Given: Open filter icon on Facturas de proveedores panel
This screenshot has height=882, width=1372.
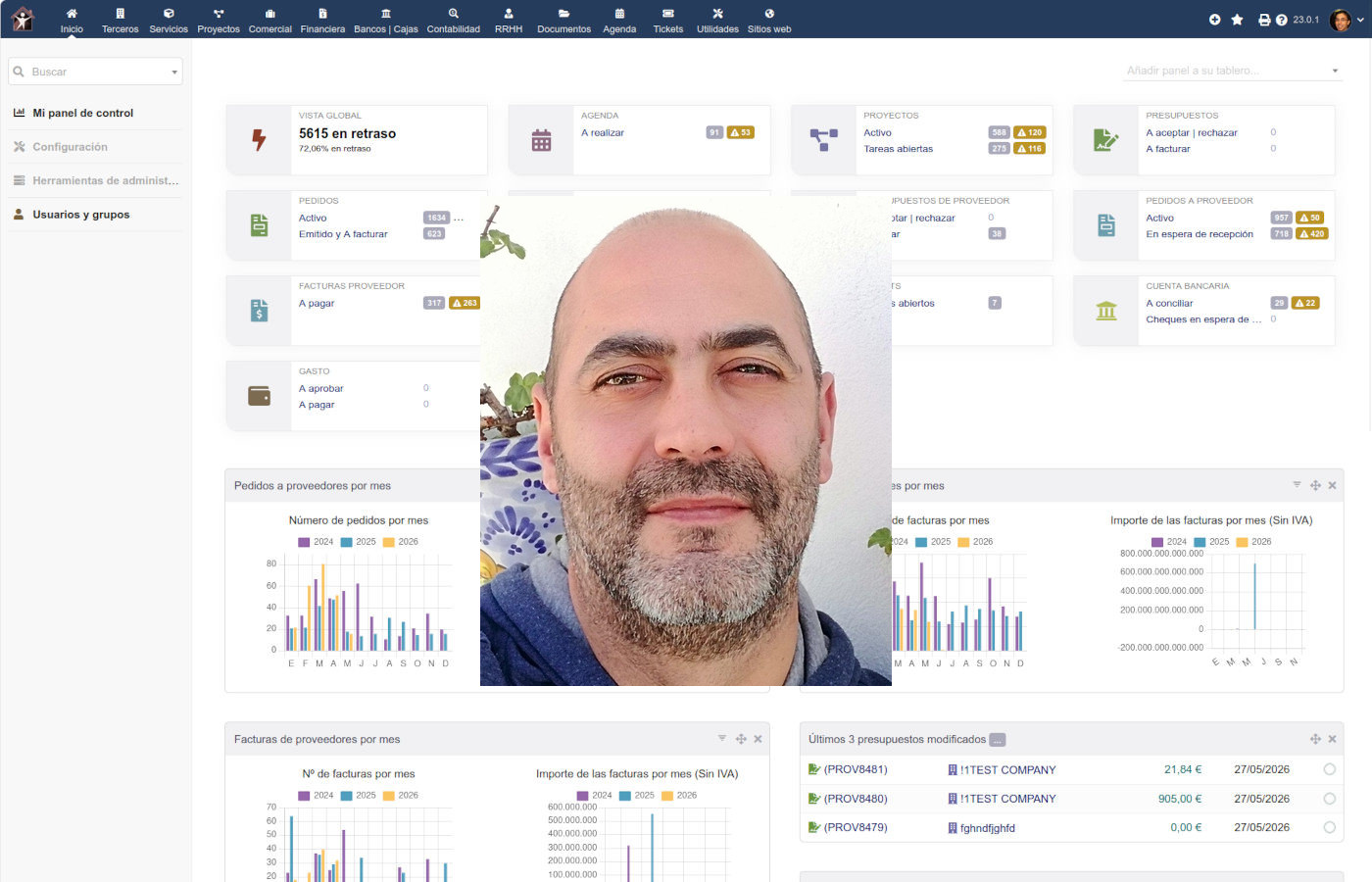Looking at the screenshot, I should [722, 739].
